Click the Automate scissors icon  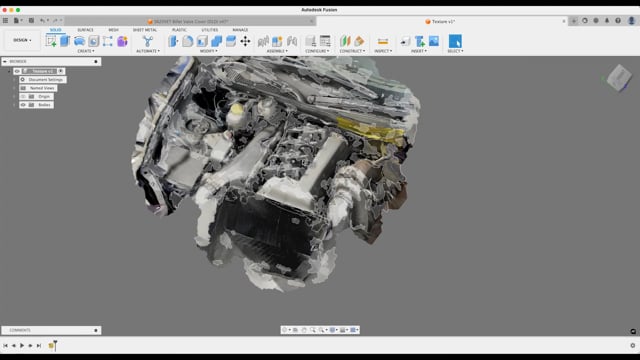[148, 41]
